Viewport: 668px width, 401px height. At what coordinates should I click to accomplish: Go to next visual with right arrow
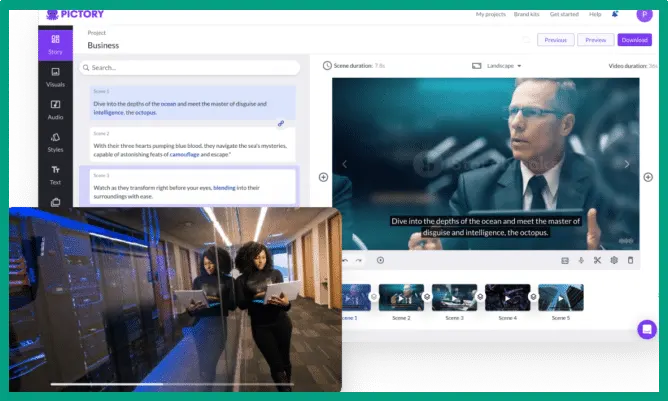627,164
